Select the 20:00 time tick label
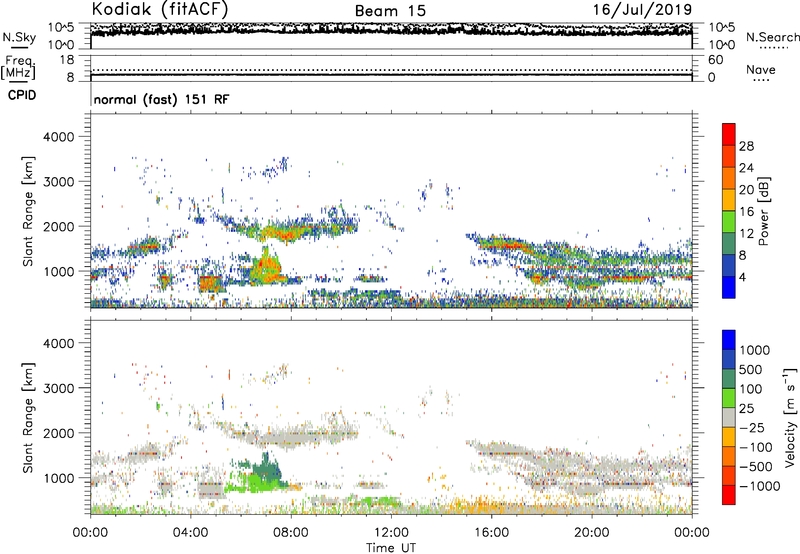This screenshot has height=554, width=800. tap(592, 533)
